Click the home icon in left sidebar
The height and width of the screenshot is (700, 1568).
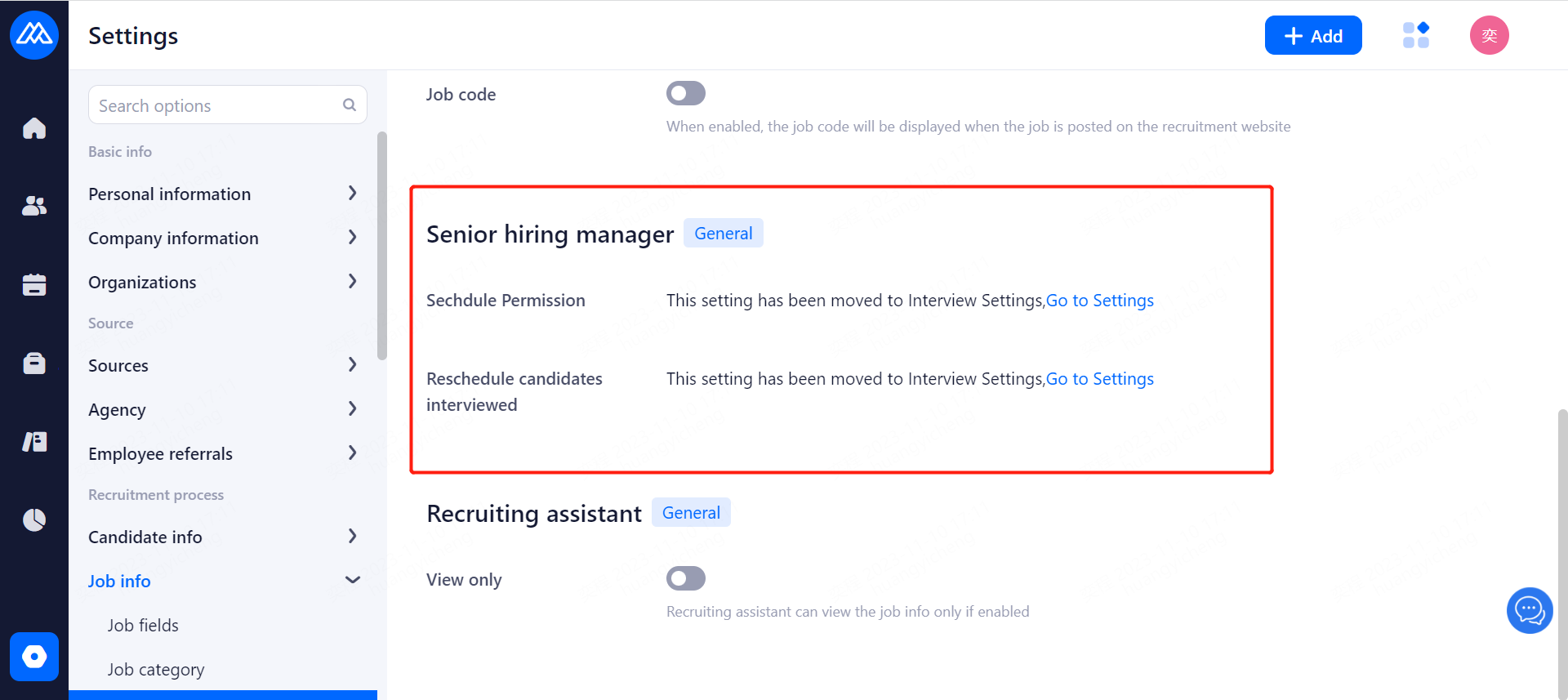[34, 128]
